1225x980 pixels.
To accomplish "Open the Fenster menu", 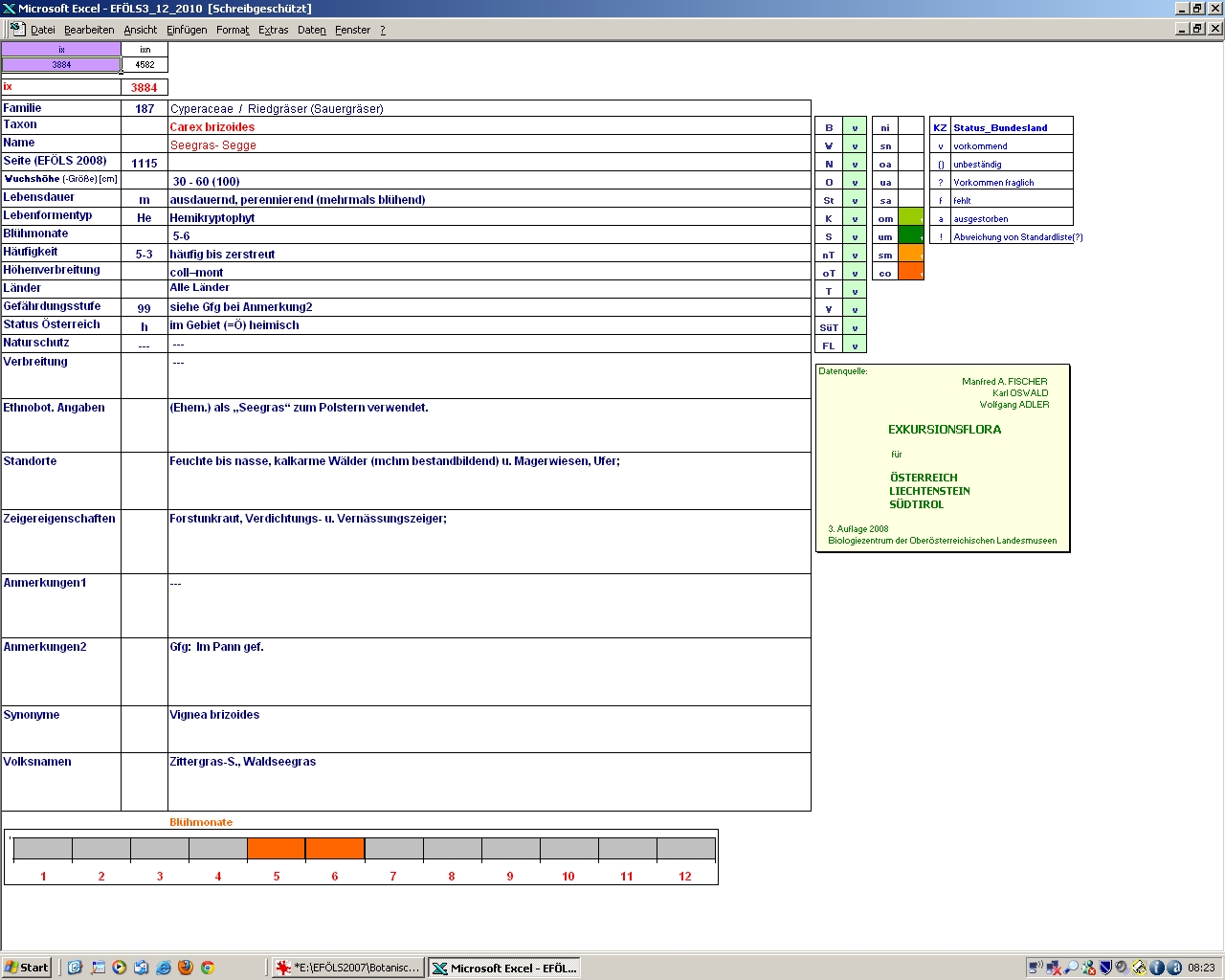I will [x=353, y=30].
